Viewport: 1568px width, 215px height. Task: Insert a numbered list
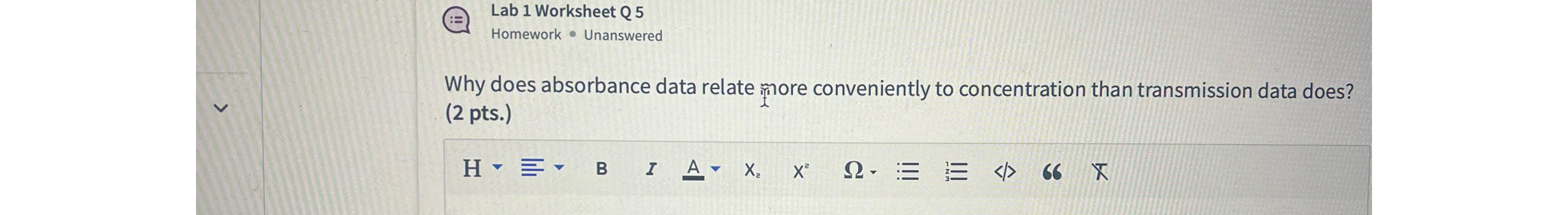(x=956, y=172)
